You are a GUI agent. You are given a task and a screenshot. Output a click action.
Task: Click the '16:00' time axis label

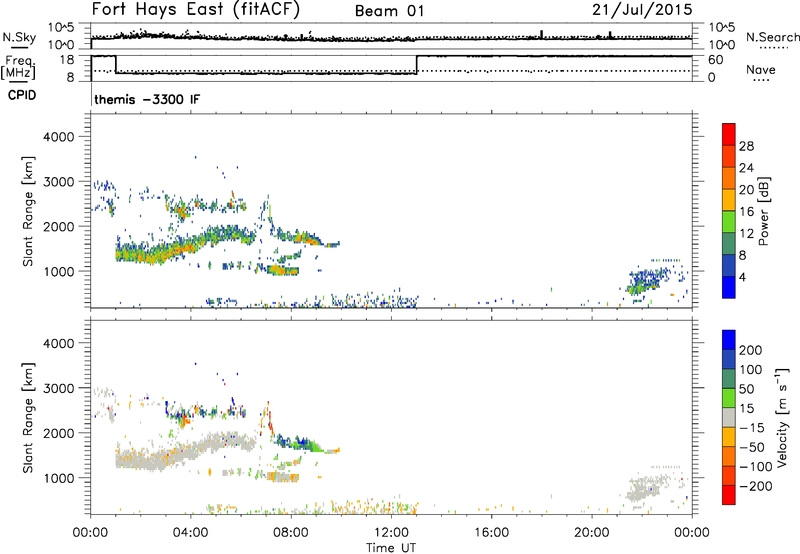pyautogui.click(x=491, y=533)
